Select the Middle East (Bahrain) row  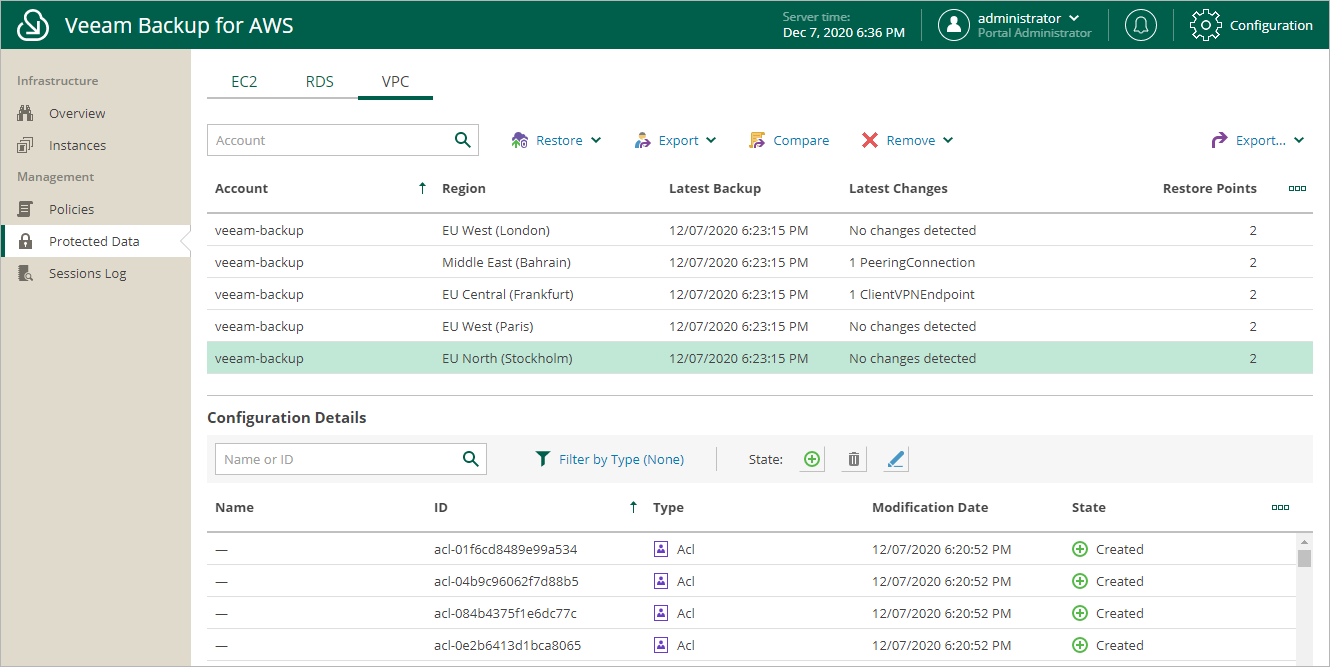tap(760, 262)
